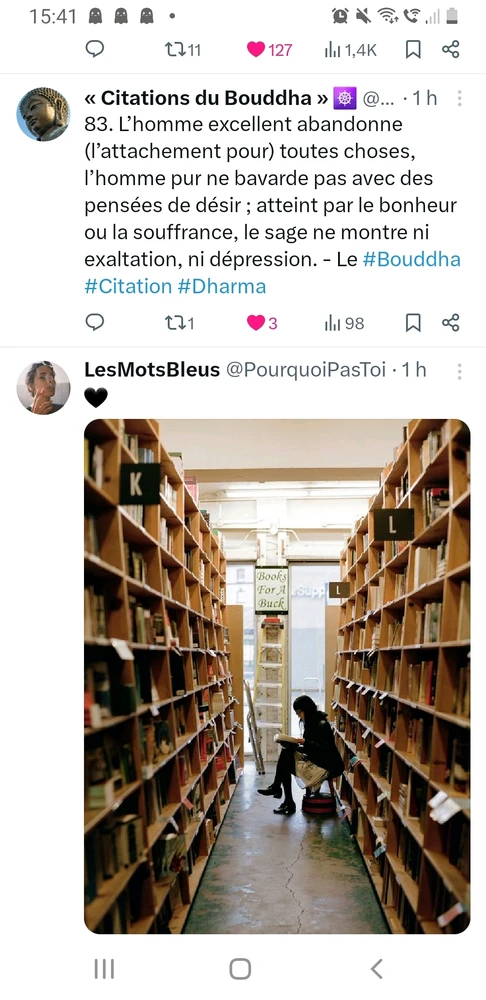This screenshot has height=1000, width=486.
Task: Retweet the Citations du Bouddha post
Action: tap(179, 323)
